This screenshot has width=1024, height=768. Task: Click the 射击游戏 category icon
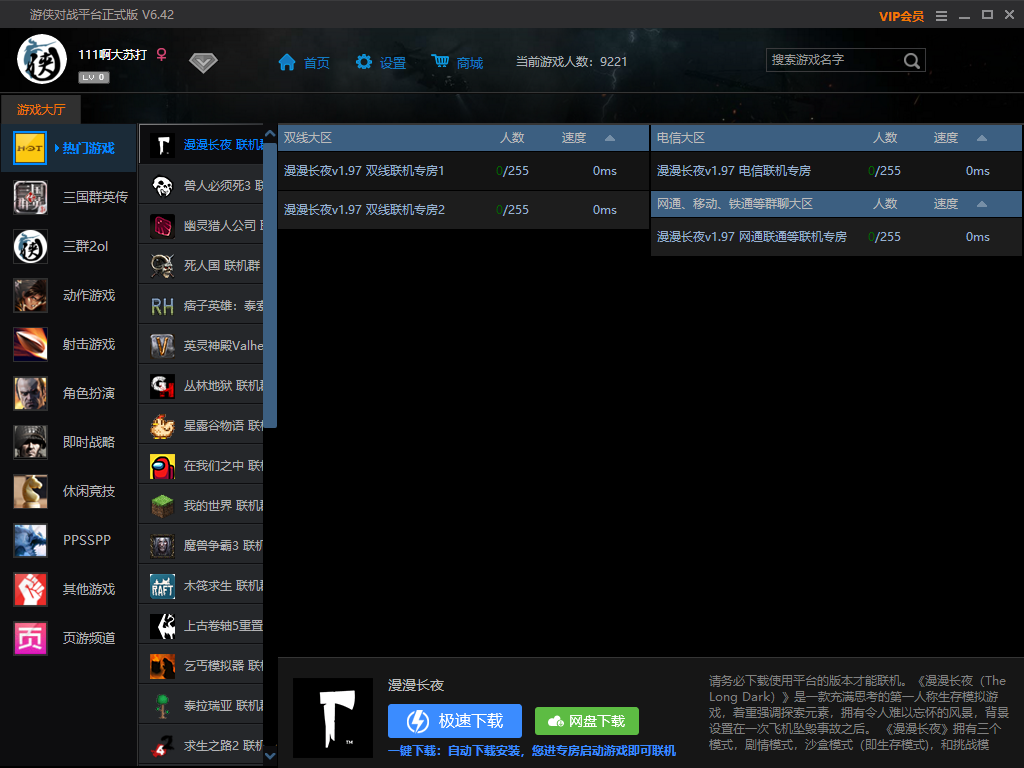[x=30, y=344]
